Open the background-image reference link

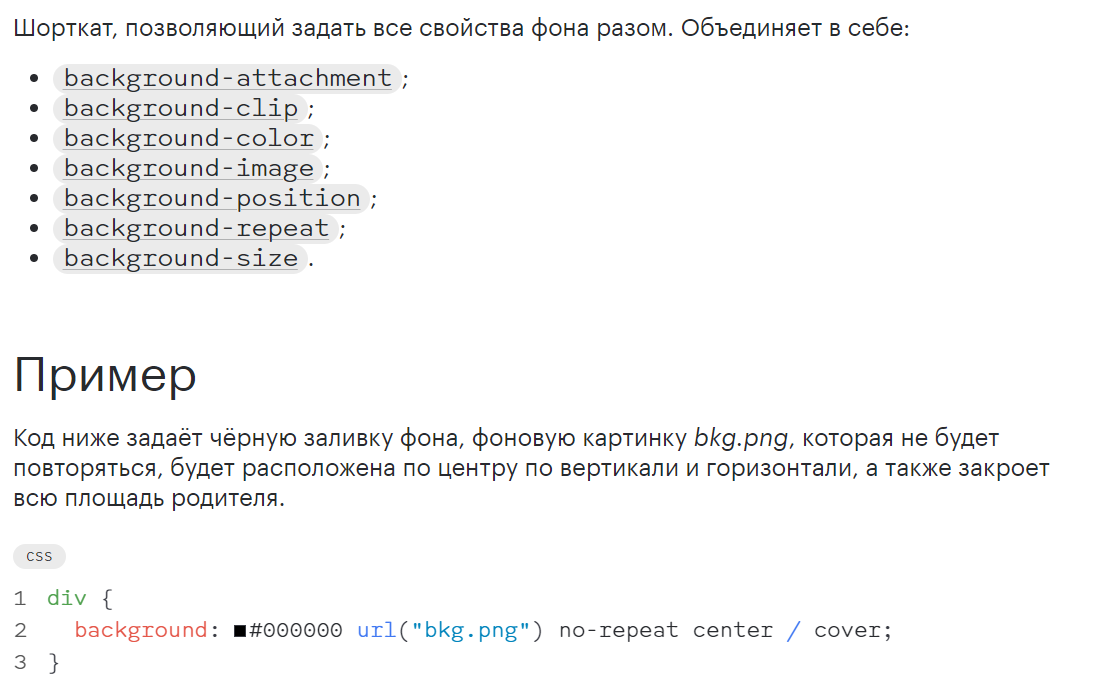coord(189,169)
